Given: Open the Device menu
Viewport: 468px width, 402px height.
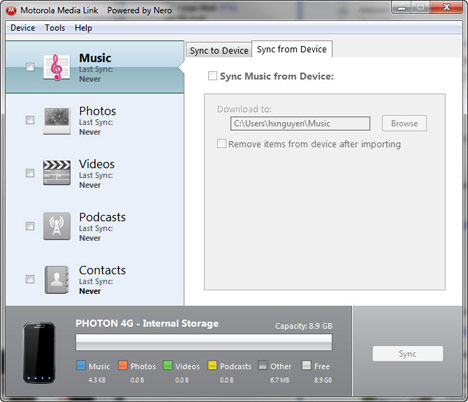Looking at the screenshot, I should click(x=23, y=28).
